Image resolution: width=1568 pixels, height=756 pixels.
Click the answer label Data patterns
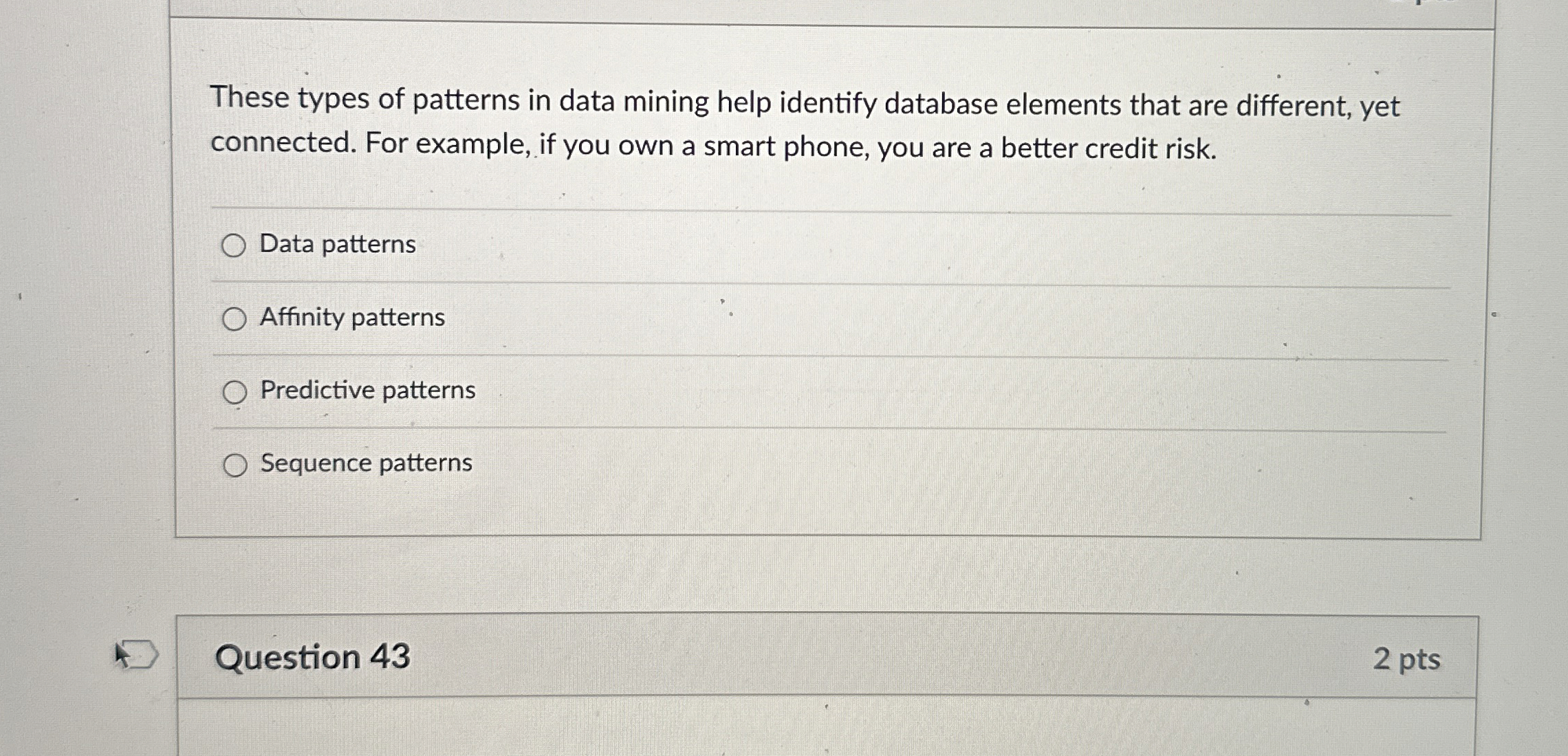pyautogui.click(x=337, y=244)
